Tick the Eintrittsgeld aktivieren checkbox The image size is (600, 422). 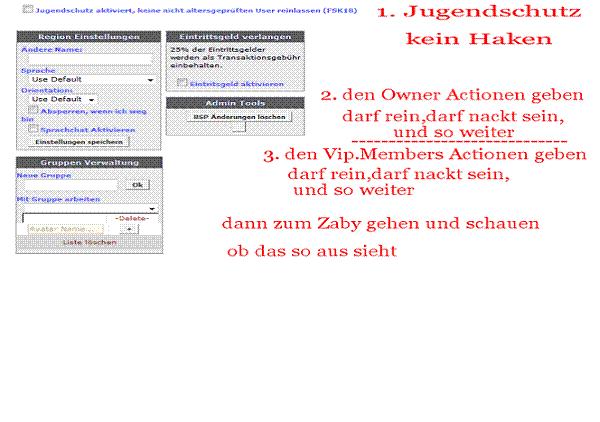(182, 83)
